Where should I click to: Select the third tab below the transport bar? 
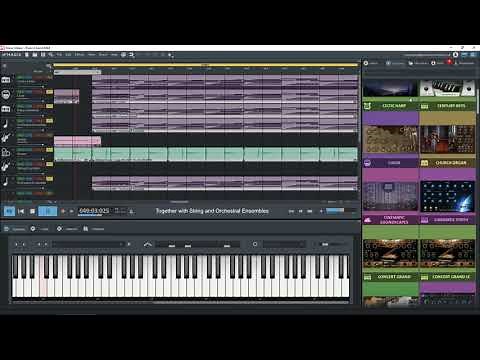pyautogui.click(x=67, y=229)
